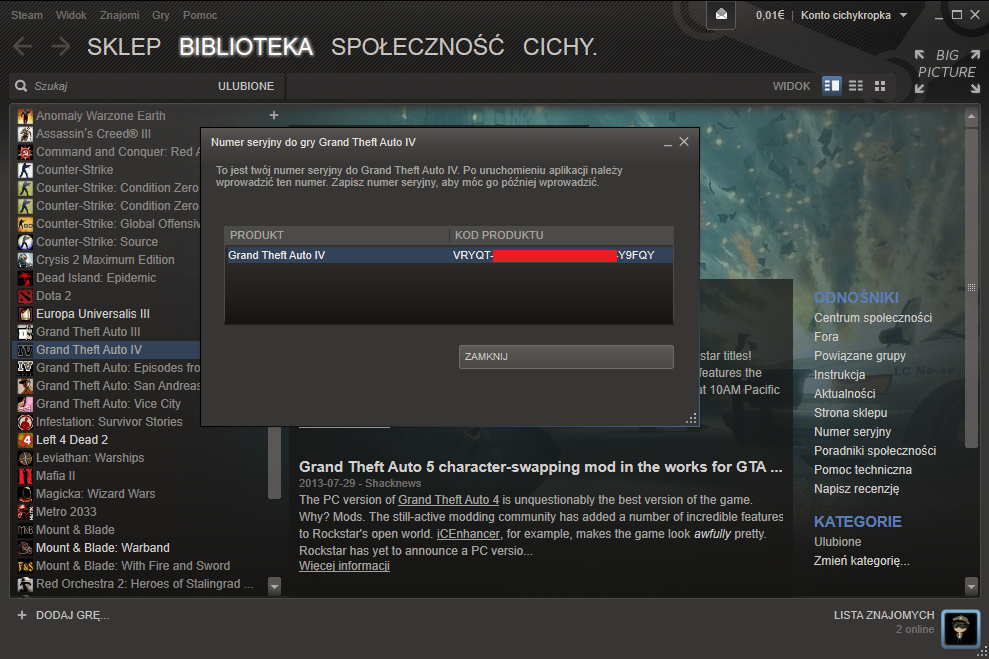Open the Ulubione library filter dropdown

(x=246, y=86)
